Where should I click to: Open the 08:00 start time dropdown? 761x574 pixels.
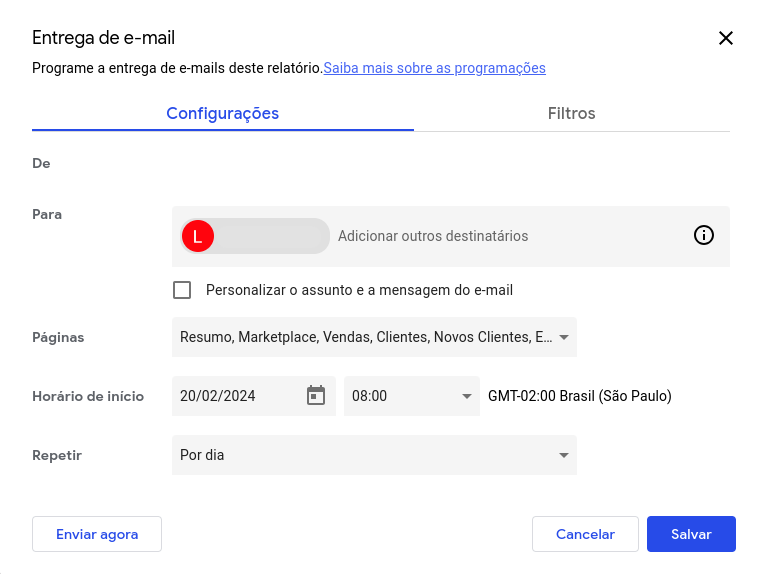pyautogui.click(x=400, y=396)
